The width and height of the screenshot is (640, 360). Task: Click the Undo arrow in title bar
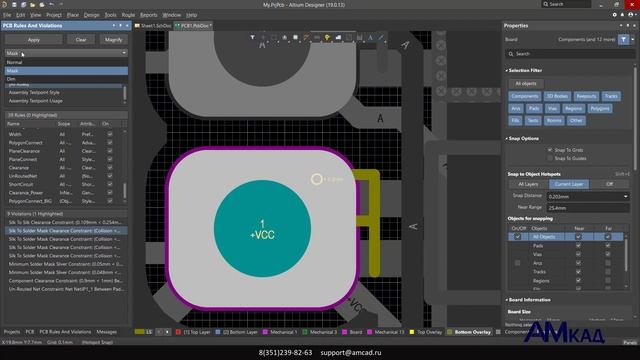[x=51, y=4]
